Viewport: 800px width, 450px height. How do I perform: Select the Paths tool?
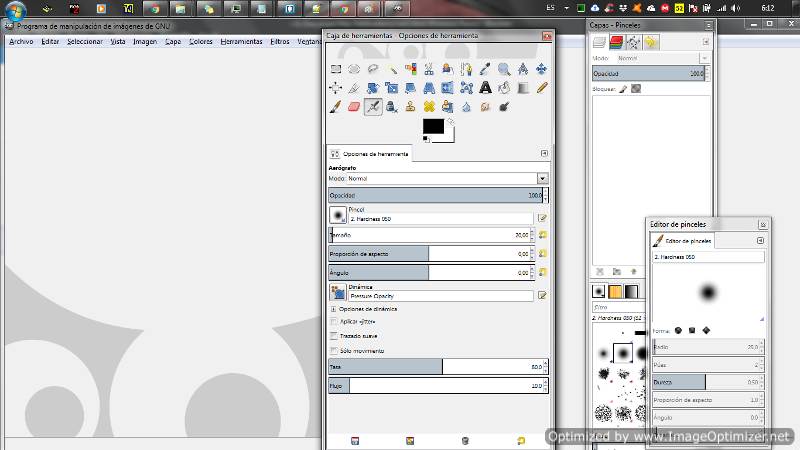(x=466, y=69)
